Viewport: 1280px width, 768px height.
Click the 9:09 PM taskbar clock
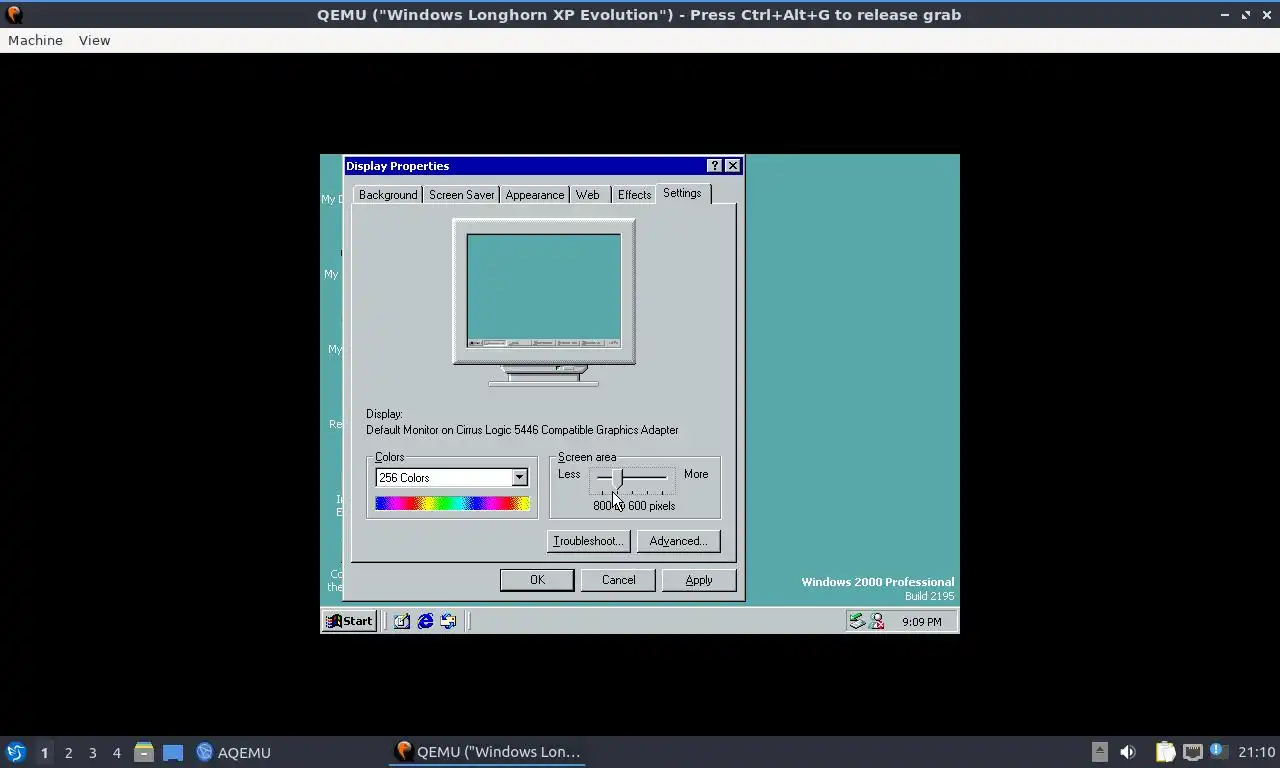click(x=921, y=622)
